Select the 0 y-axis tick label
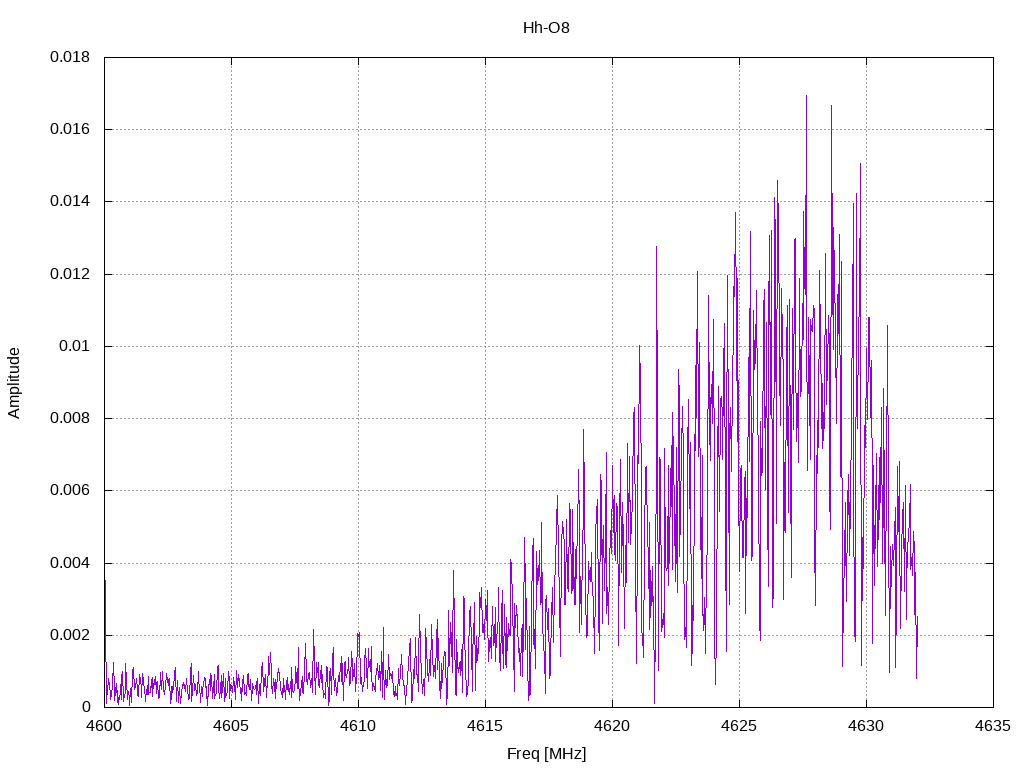 86,707
